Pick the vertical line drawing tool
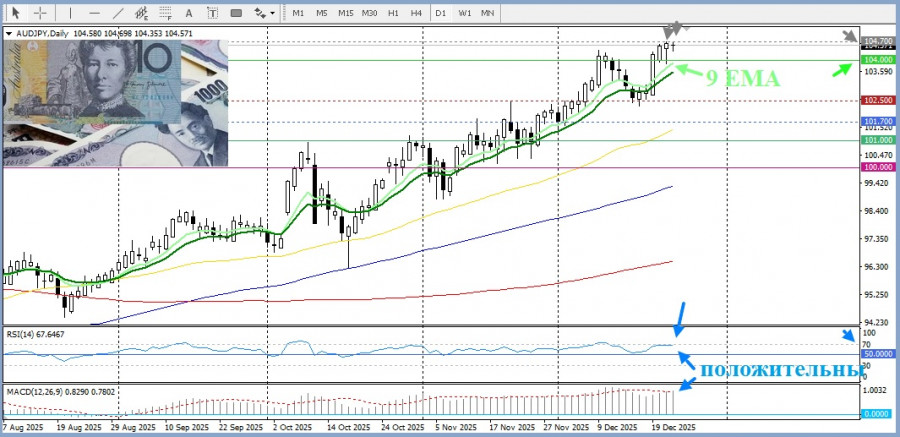This screenshot has height=437, width=900. (68, 13)
